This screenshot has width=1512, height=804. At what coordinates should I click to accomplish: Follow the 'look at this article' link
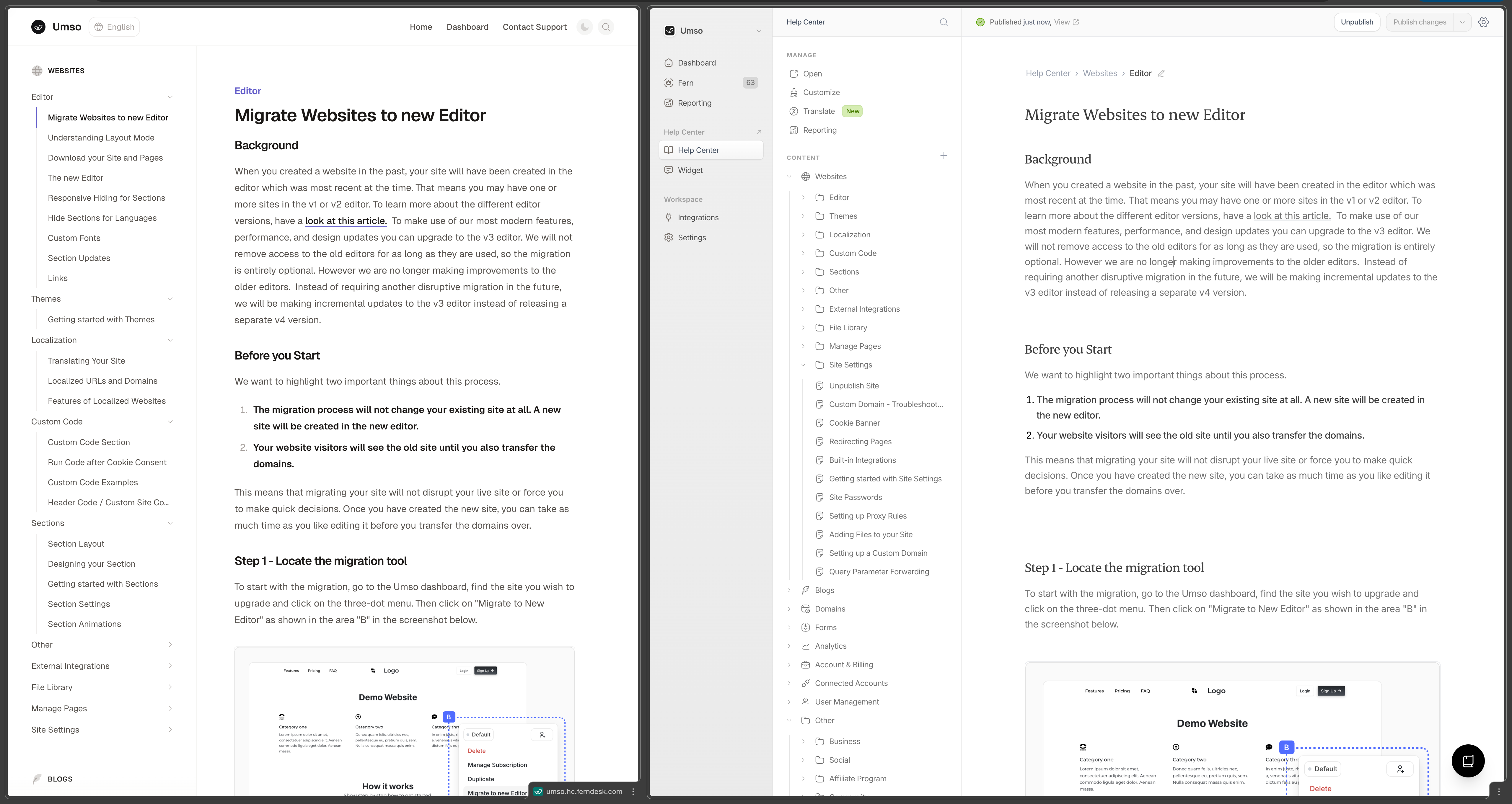346,221
